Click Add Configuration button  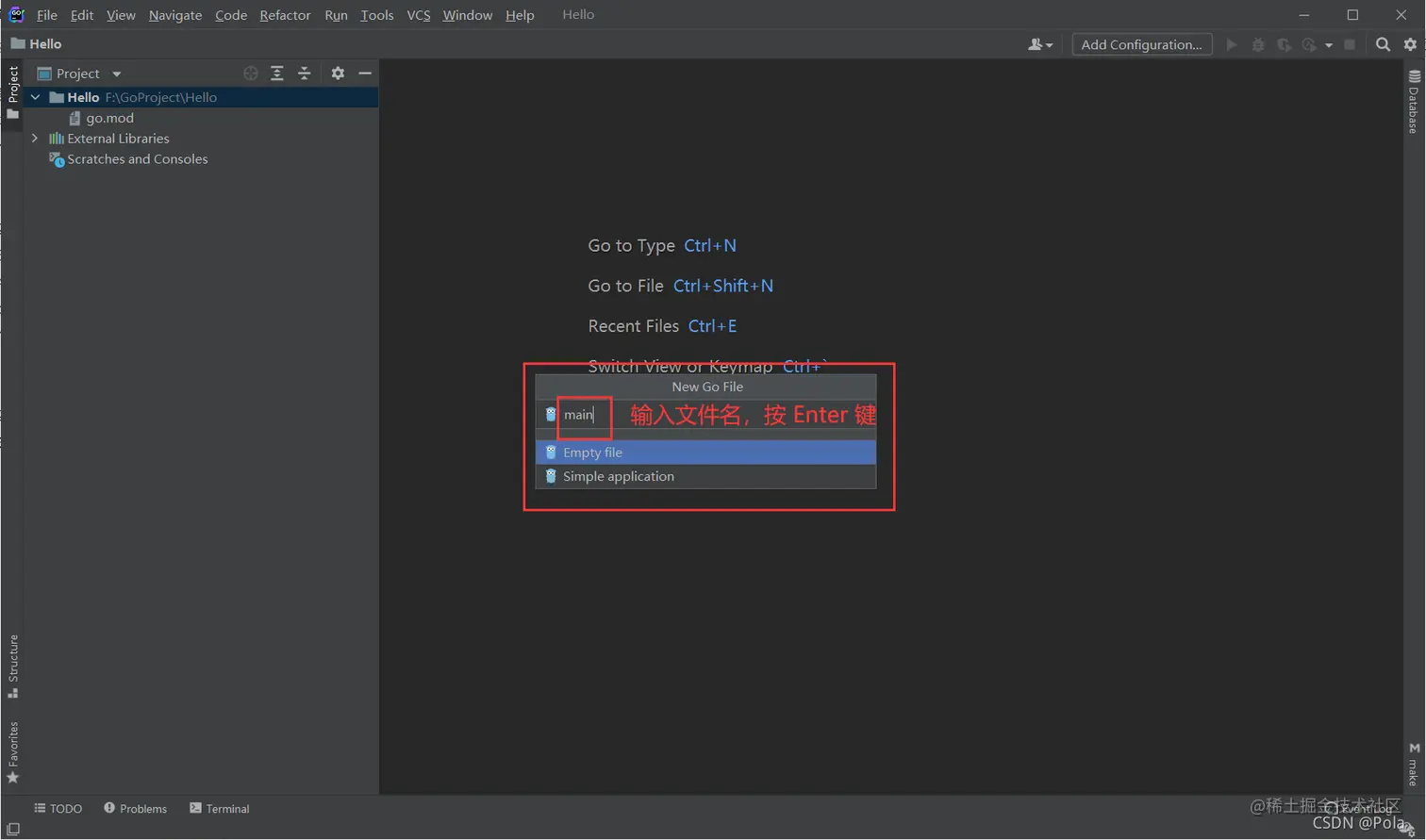pyautogui.click(x=1141, y=44)
